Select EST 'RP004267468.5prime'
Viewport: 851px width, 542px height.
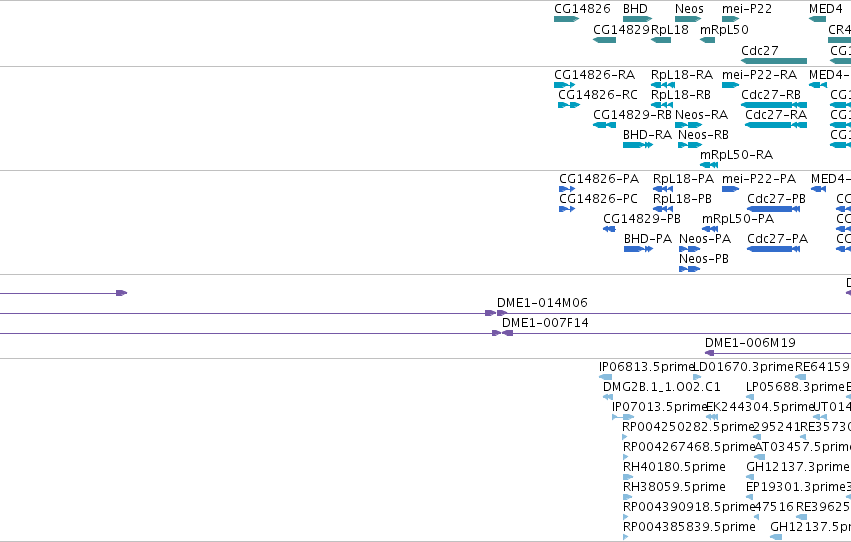coord(689,447)
